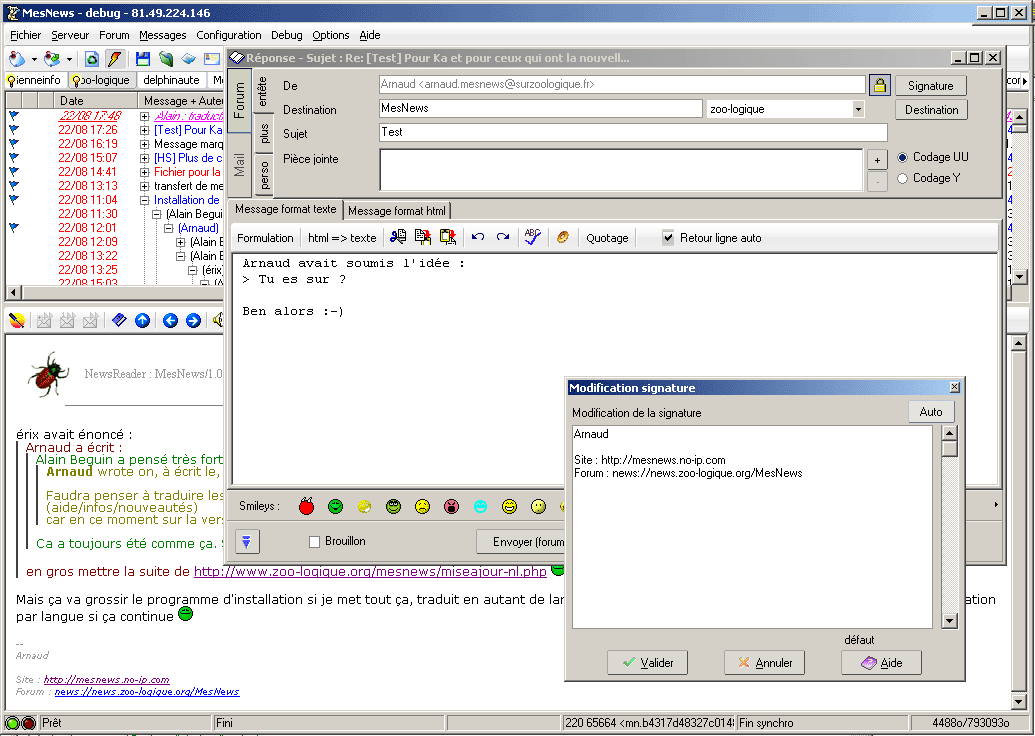The image size is (1035, 736).
Task: Insert the sad yellow frowning smiley
Action: click(422, 506)
